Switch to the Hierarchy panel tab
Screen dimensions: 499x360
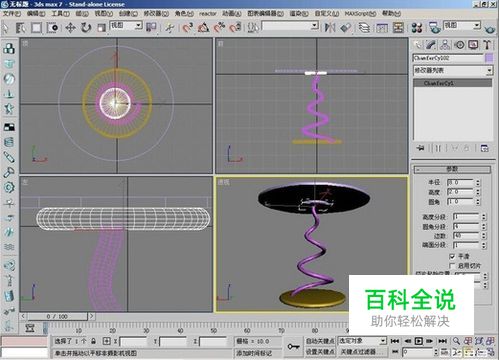click(x=445, y=45)
